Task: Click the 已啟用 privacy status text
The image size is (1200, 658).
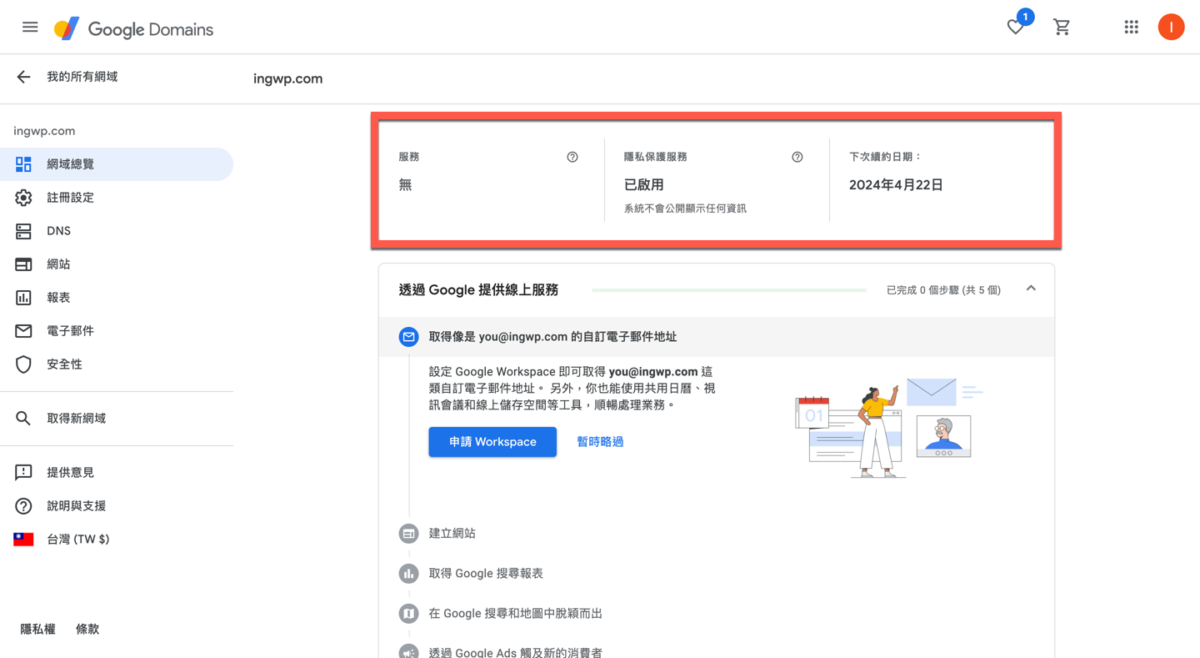Action: click(x=644, y=185)
